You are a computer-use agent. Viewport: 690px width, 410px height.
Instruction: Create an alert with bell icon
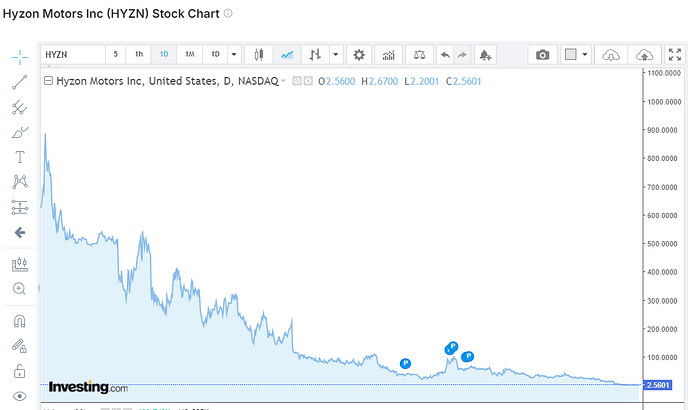[485, 55]
